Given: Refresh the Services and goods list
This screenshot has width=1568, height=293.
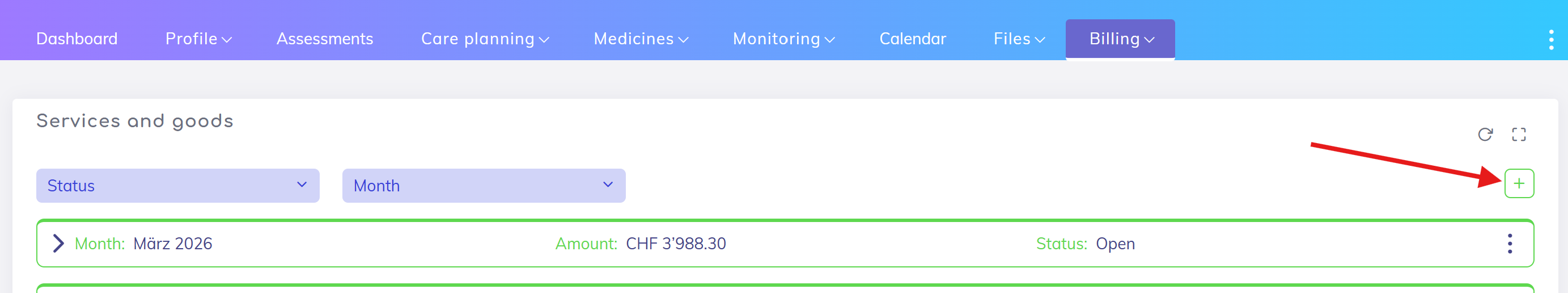Looking at the screenshot, I should [1485, 134].
